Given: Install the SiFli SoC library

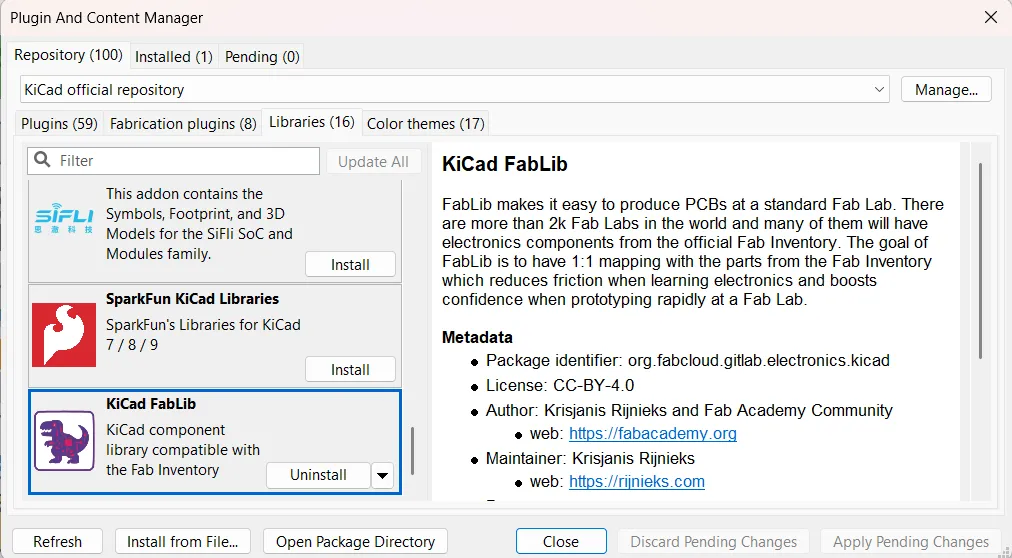Looking at the screenshot, I should (x=350, y=264).
